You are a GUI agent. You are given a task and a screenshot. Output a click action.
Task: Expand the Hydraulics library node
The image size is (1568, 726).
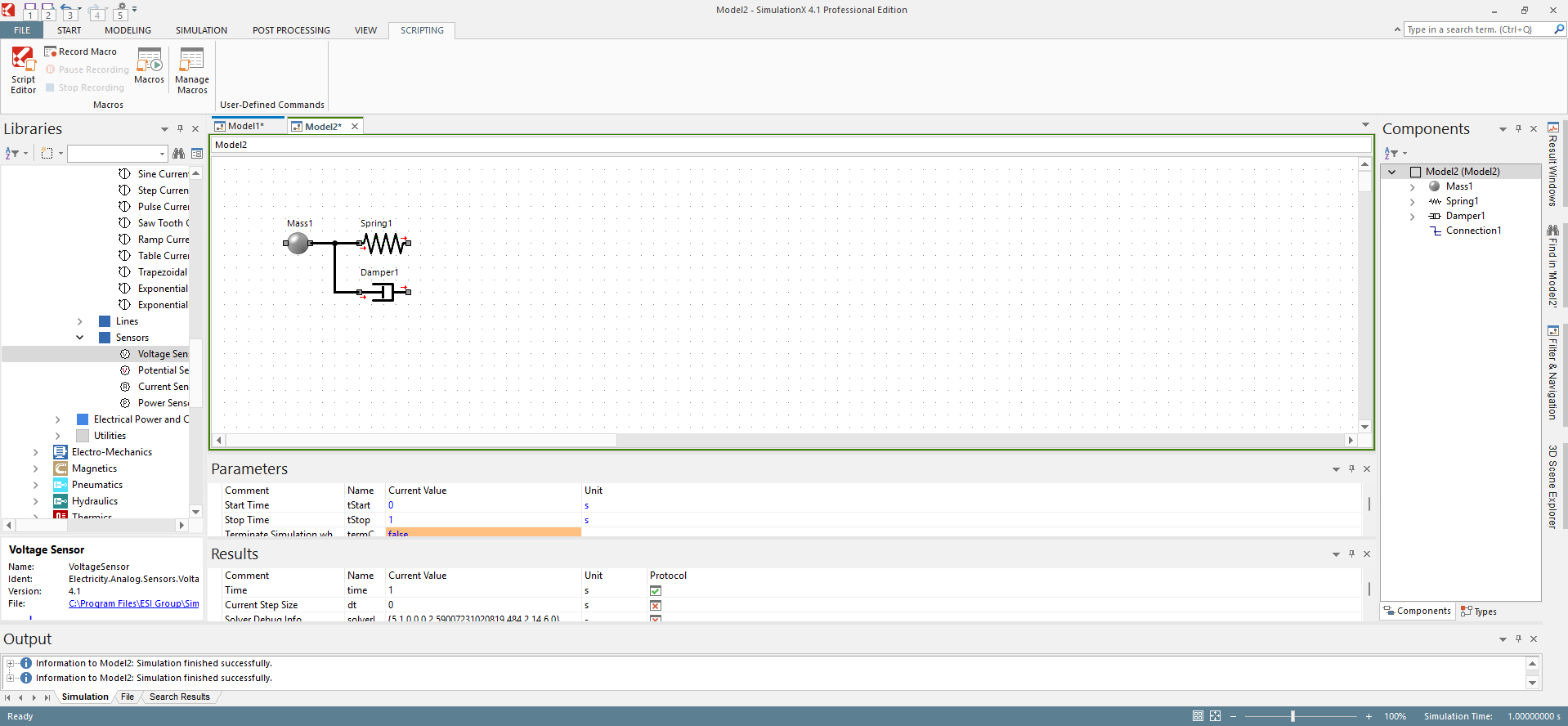[x=36, y=501]
